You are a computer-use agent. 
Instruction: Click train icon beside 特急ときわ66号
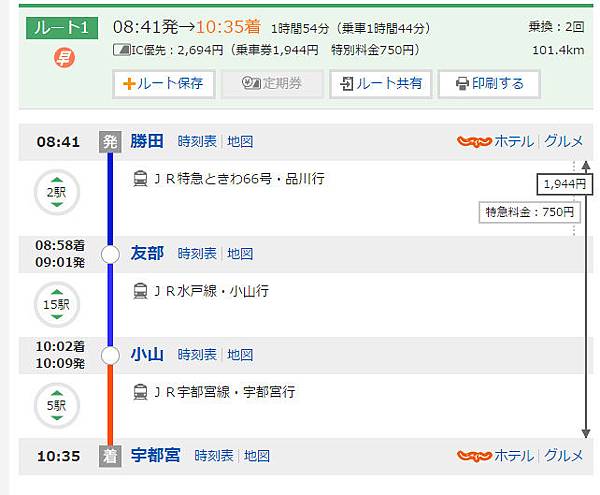pos(140,179)
